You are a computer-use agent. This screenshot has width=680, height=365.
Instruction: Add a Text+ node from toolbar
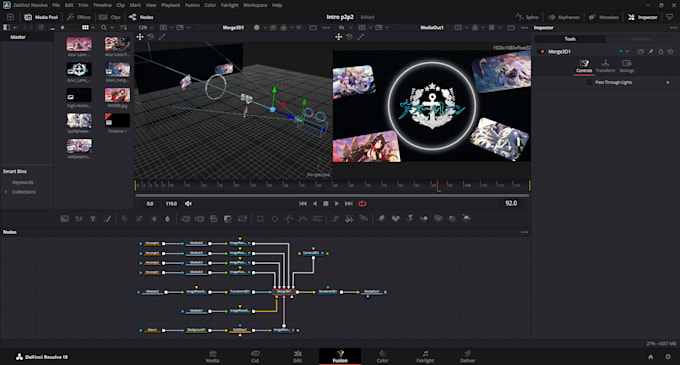pos(93,219)
